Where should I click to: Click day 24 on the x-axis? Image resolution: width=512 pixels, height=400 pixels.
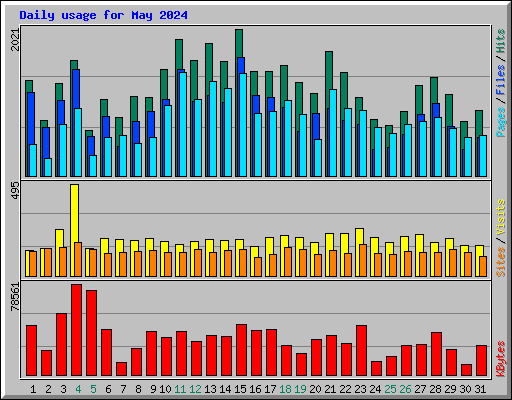[x=375, y=389]
